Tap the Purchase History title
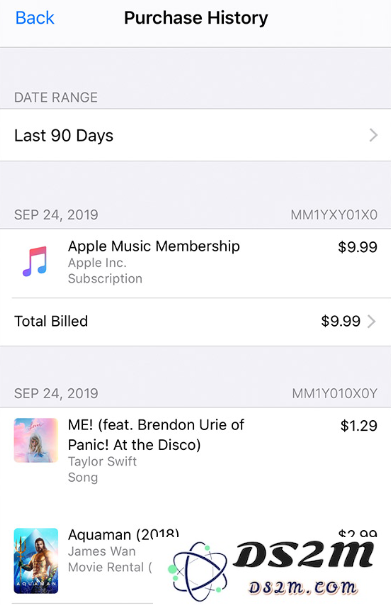Viewport: 391px width, 605px height. (196, 18)
